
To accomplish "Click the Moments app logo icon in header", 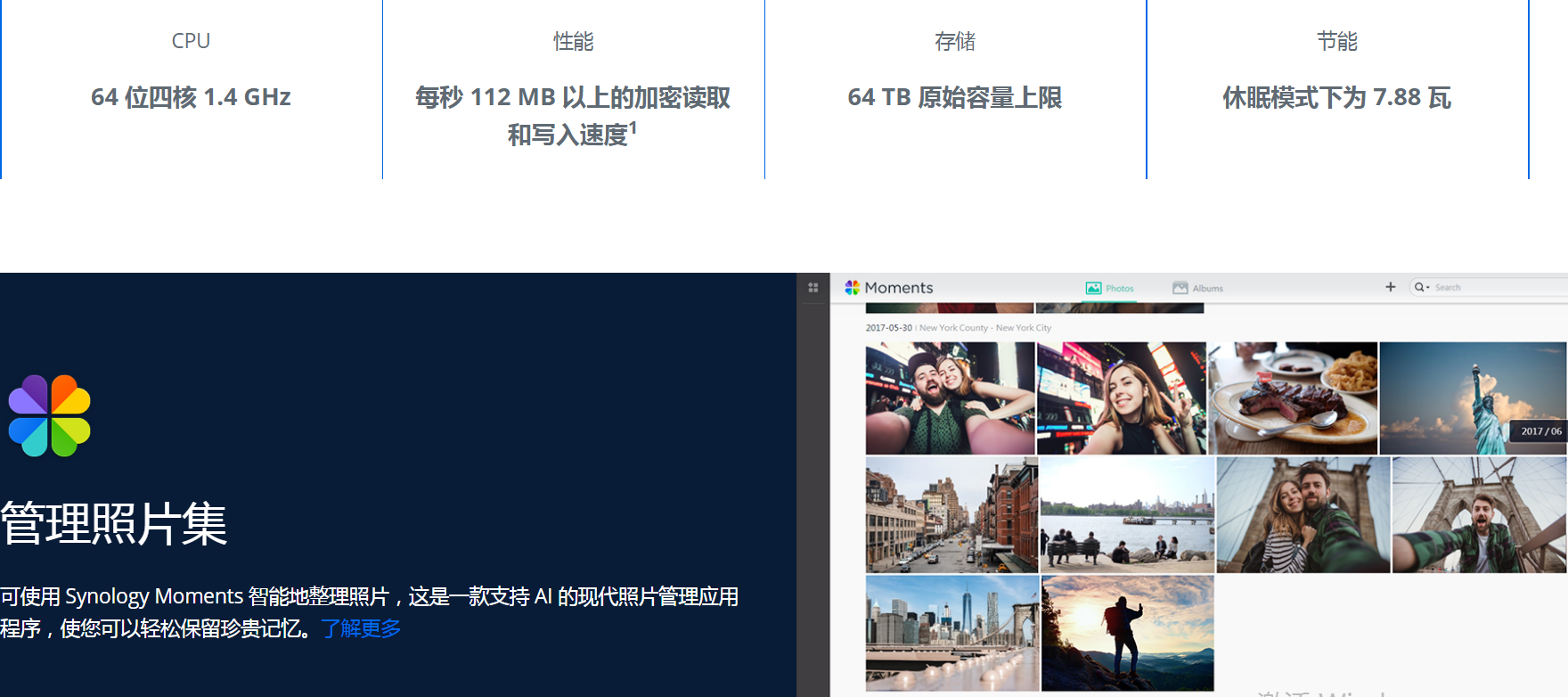I will [852, 288].
